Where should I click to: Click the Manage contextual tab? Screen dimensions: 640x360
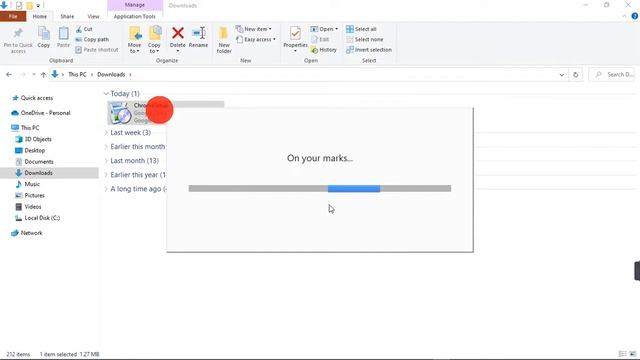point(135,5)
